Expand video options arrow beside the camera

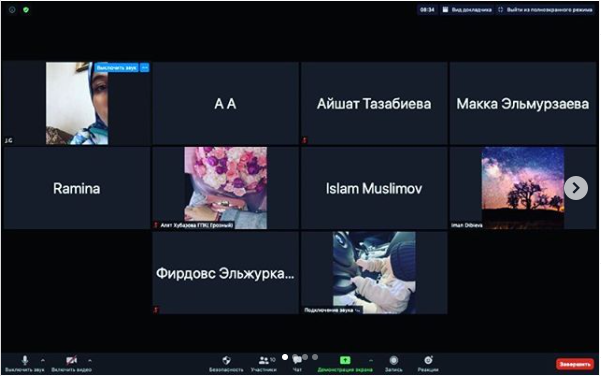coord(90,360)
